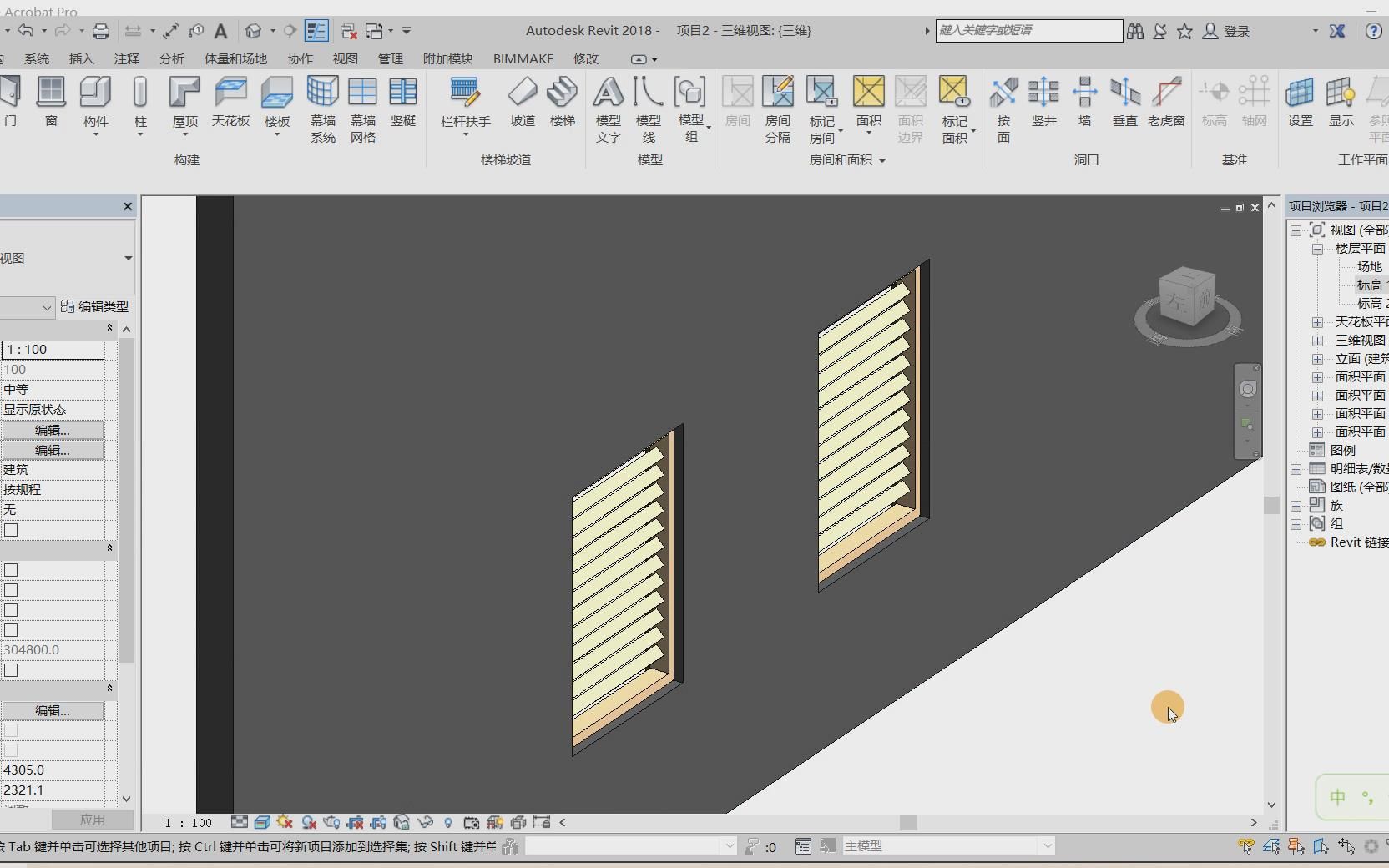Image resolution: width=1389 pixels, height=868 pixels.
Task: Toggle the checkbox below the 无 property row
Action: [x=11, y=530]
